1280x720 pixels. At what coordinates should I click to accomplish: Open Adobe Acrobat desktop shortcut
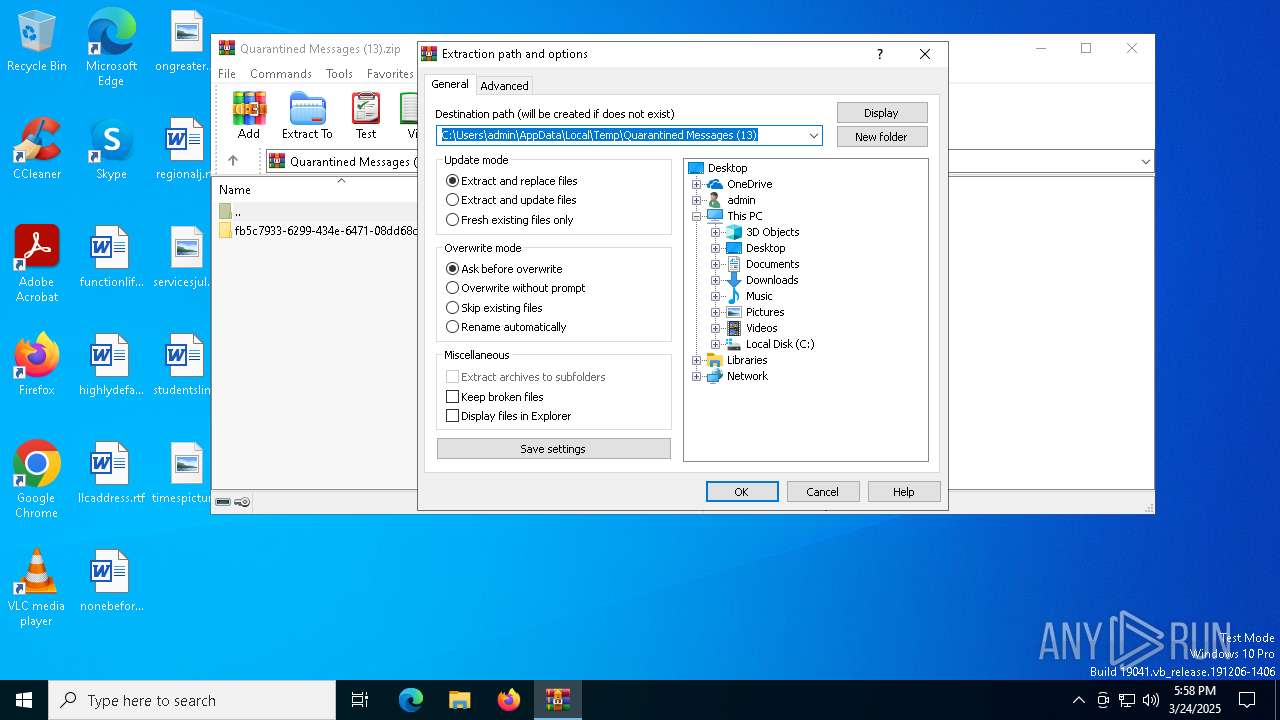coord(37,264)
